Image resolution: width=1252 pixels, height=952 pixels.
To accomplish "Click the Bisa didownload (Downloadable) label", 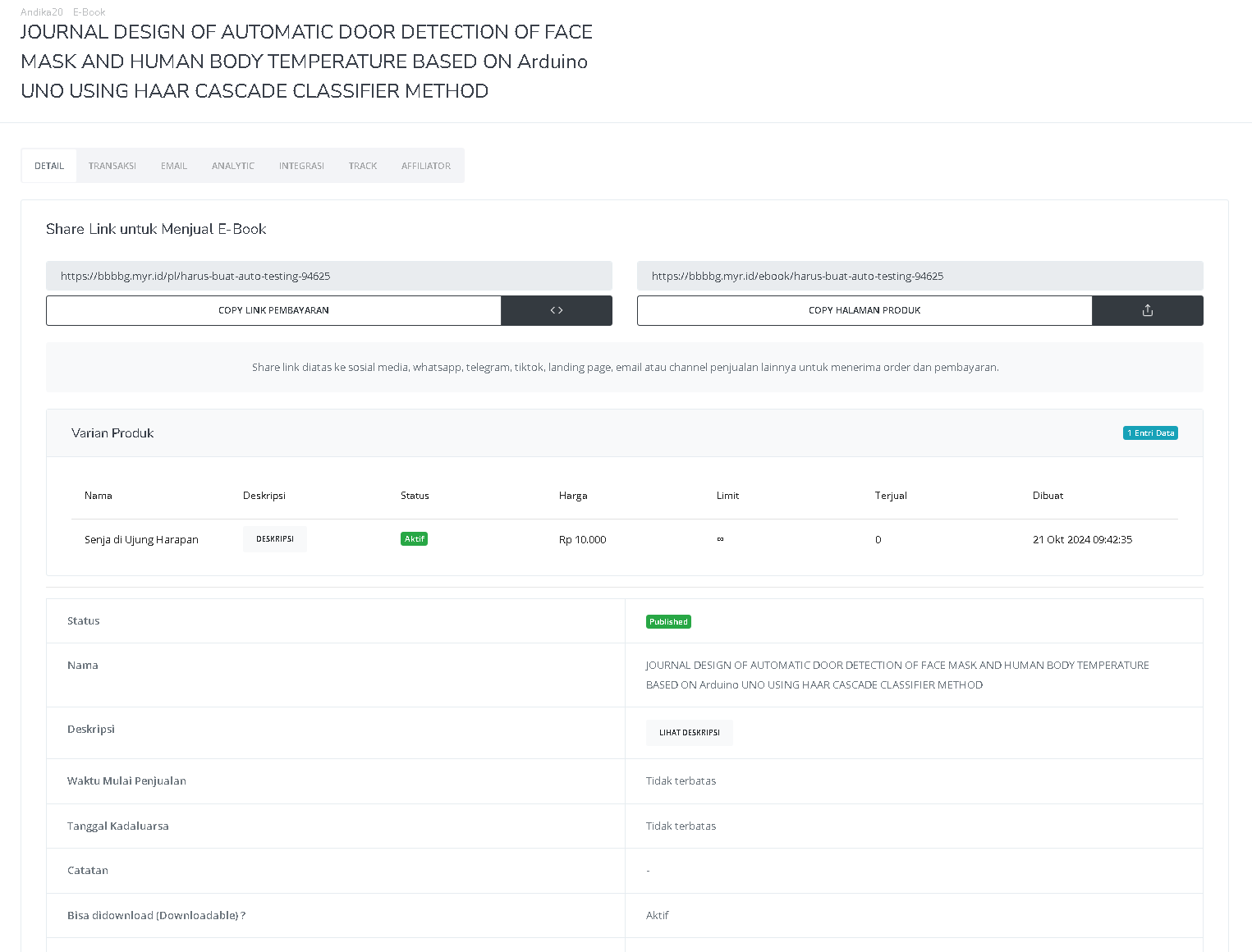I will (x=156, y=915).
